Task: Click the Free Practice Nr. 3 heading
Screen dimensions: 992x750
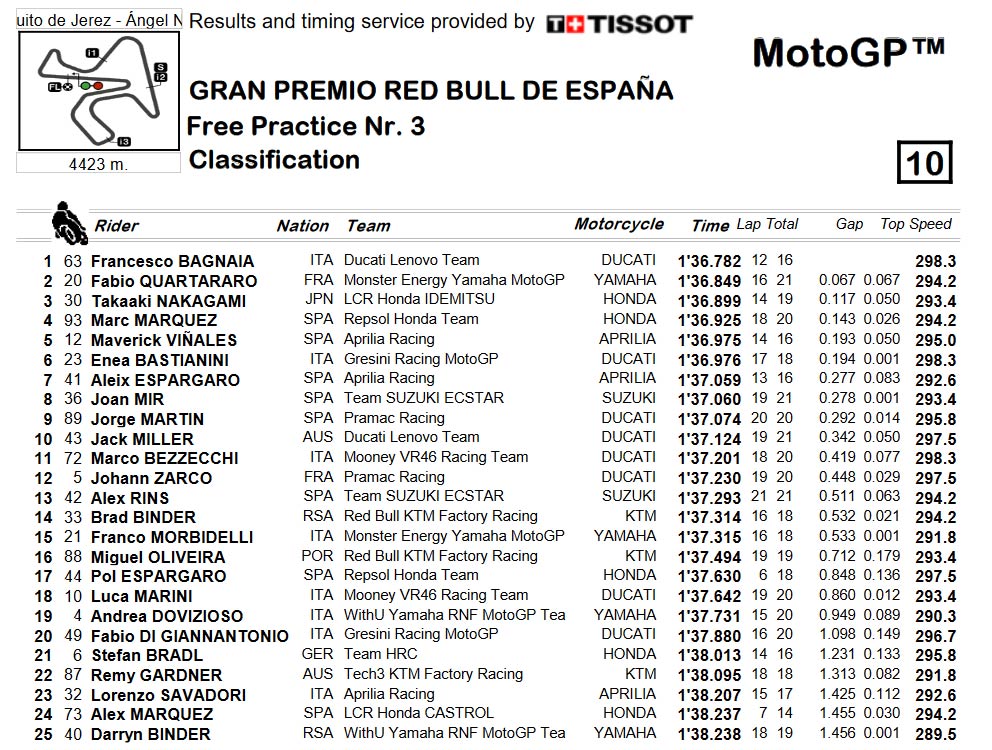Action: click(x=306, y=126)
